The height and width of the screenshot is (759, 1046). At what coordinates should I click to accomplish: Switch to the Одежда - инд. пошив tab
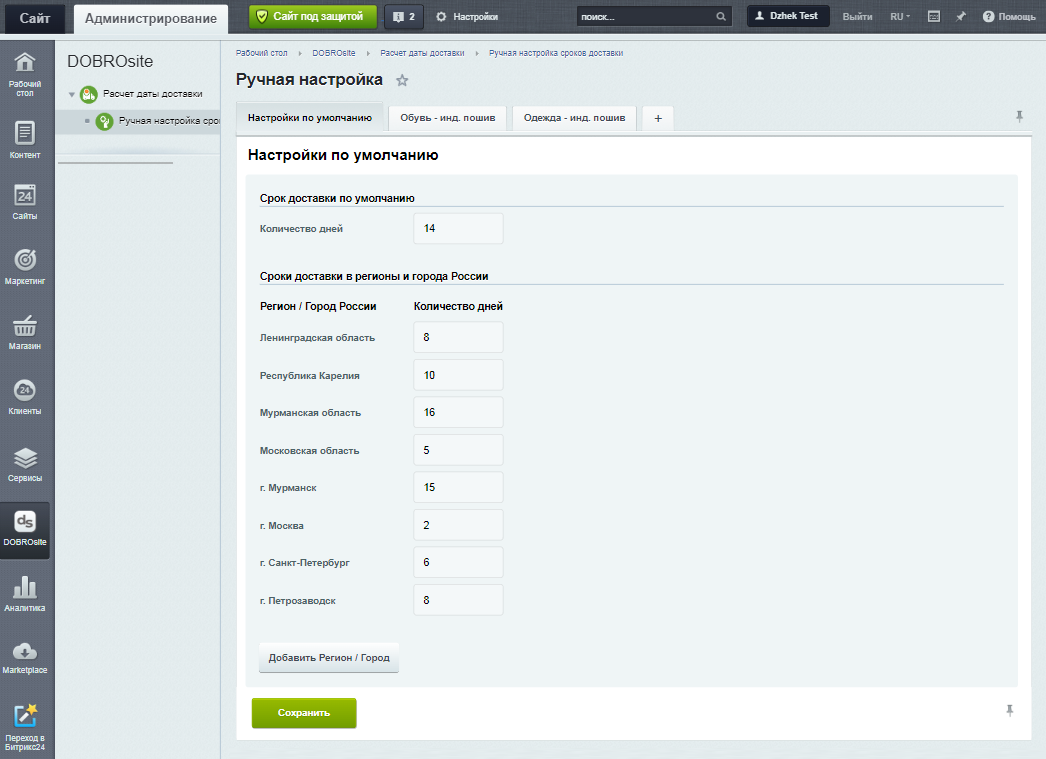click(574, 118)
